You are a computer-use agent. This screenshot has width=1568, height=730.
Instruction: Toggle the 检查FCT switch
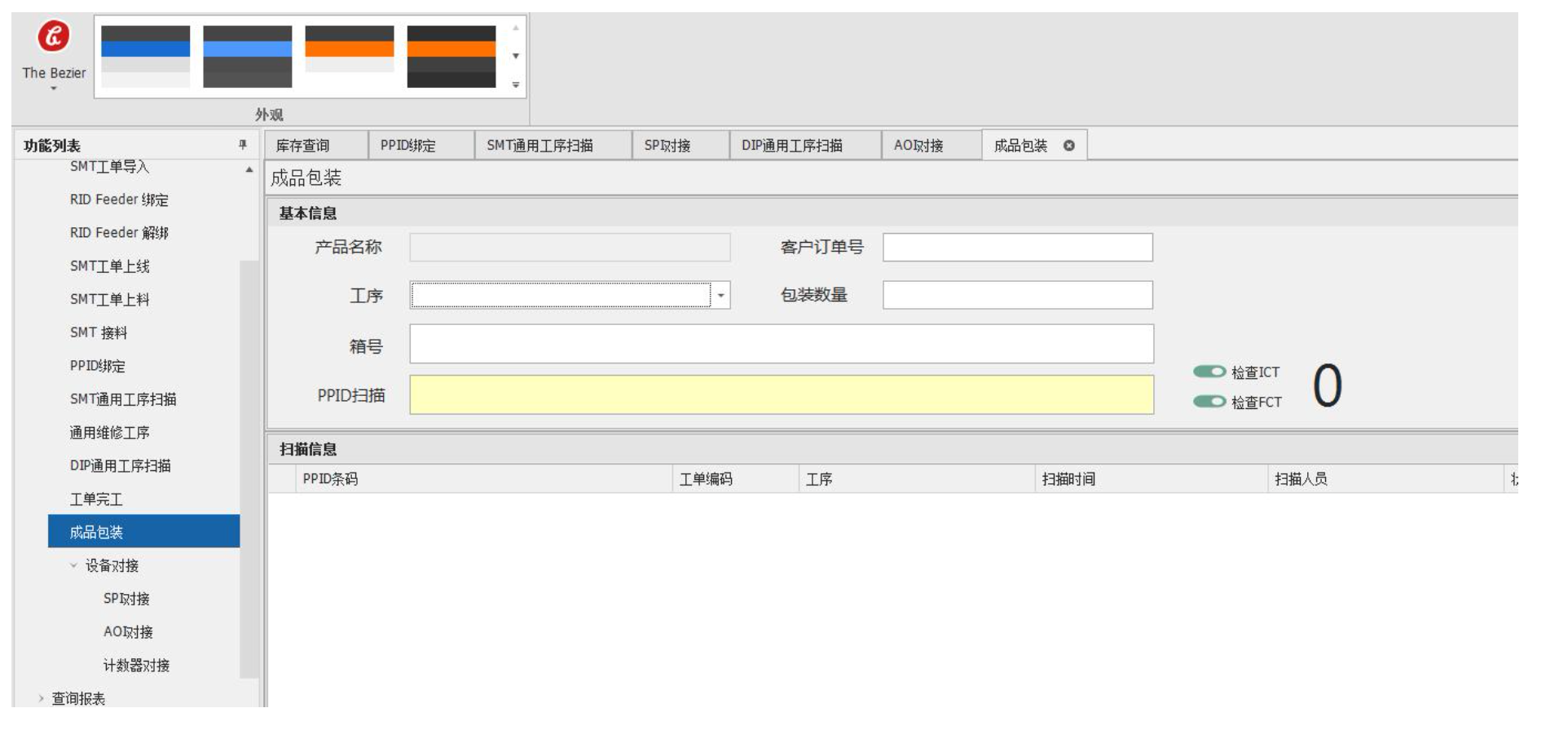[x=1209, y=402]
